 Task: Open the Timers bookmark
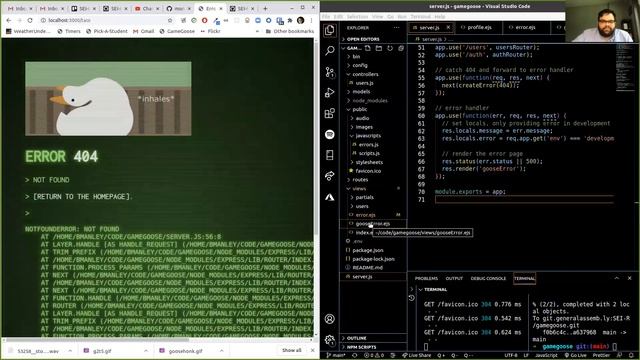click(x=69, y=31)
